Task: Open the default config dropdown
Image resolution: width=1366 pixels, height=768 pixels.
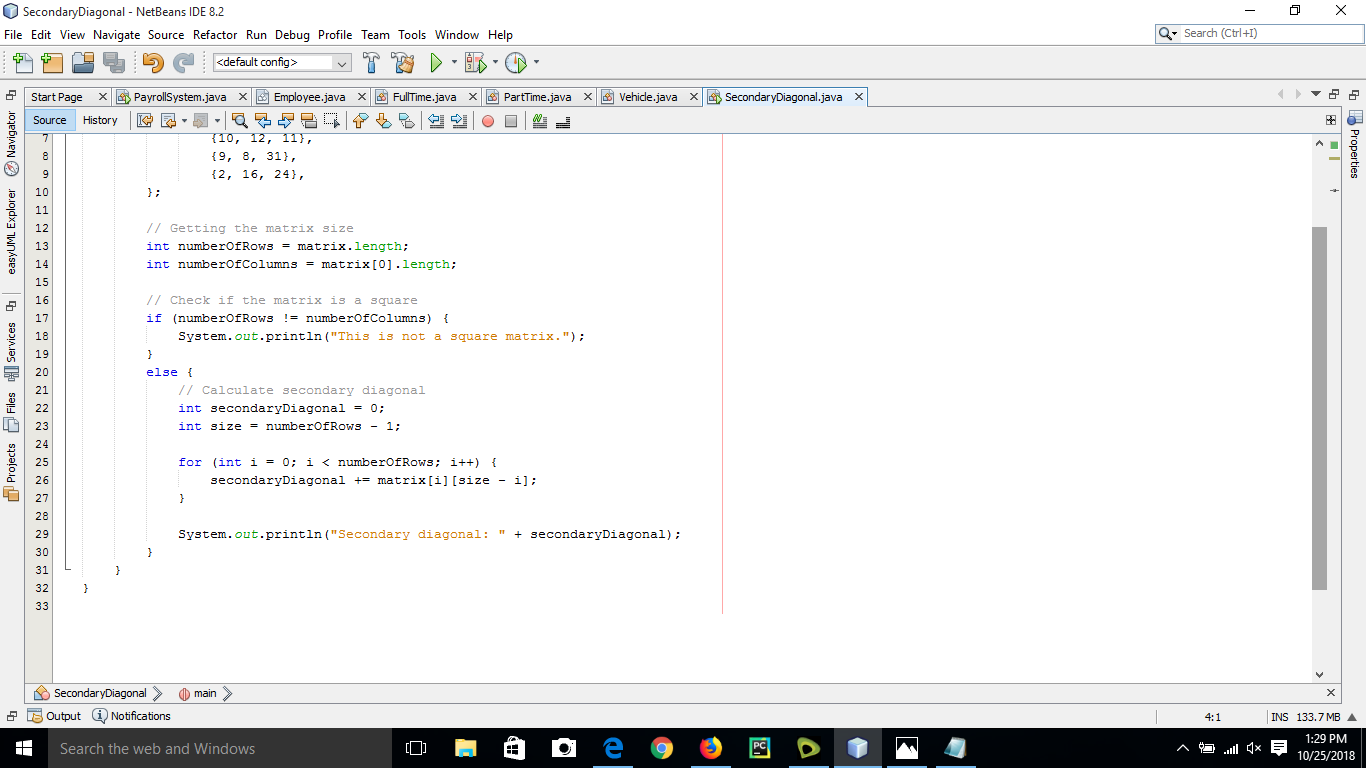Action: pyautogui.click(x=282, y=63)
